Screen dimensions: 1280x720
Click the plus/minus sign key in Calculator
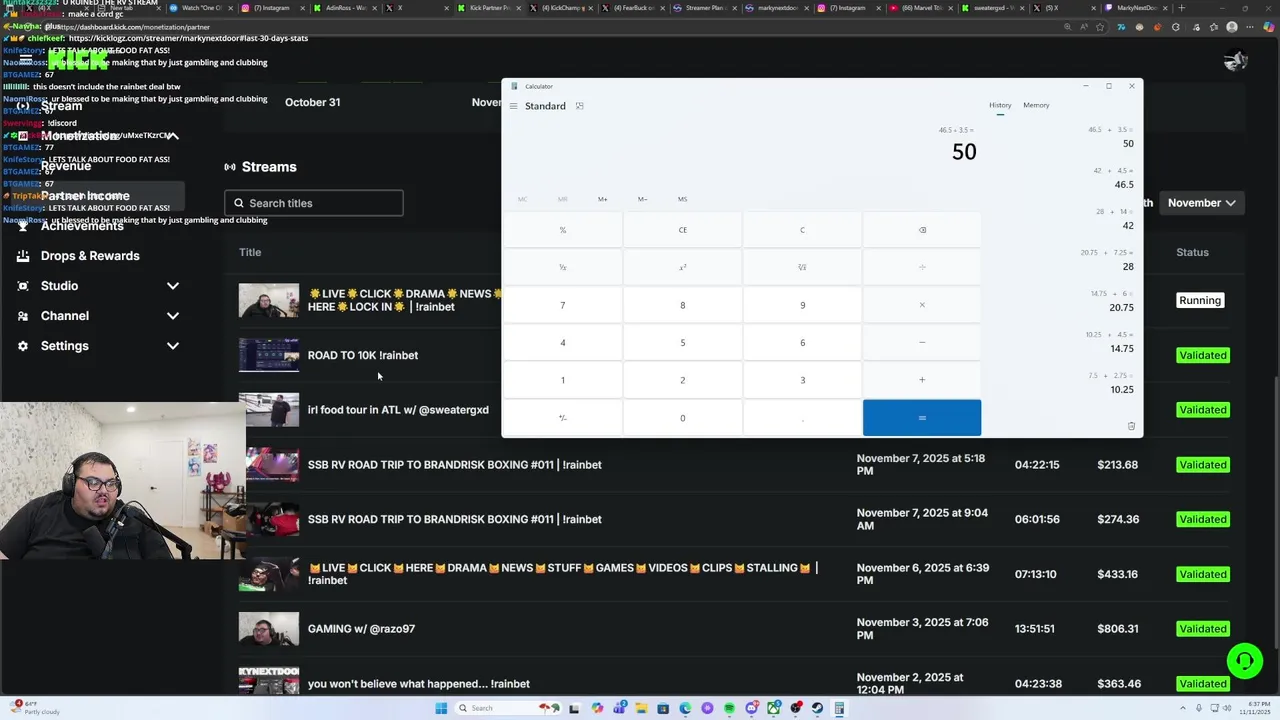pyautogui.click(x=562, y=418)
